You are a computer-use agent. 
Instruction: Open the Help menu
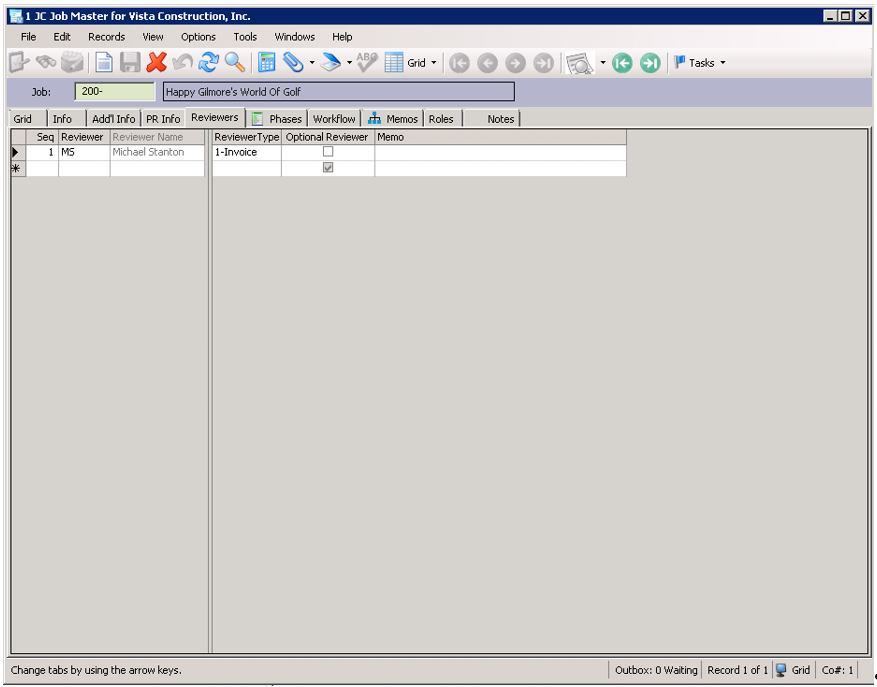pyautogui.click(x=342, y=37)
